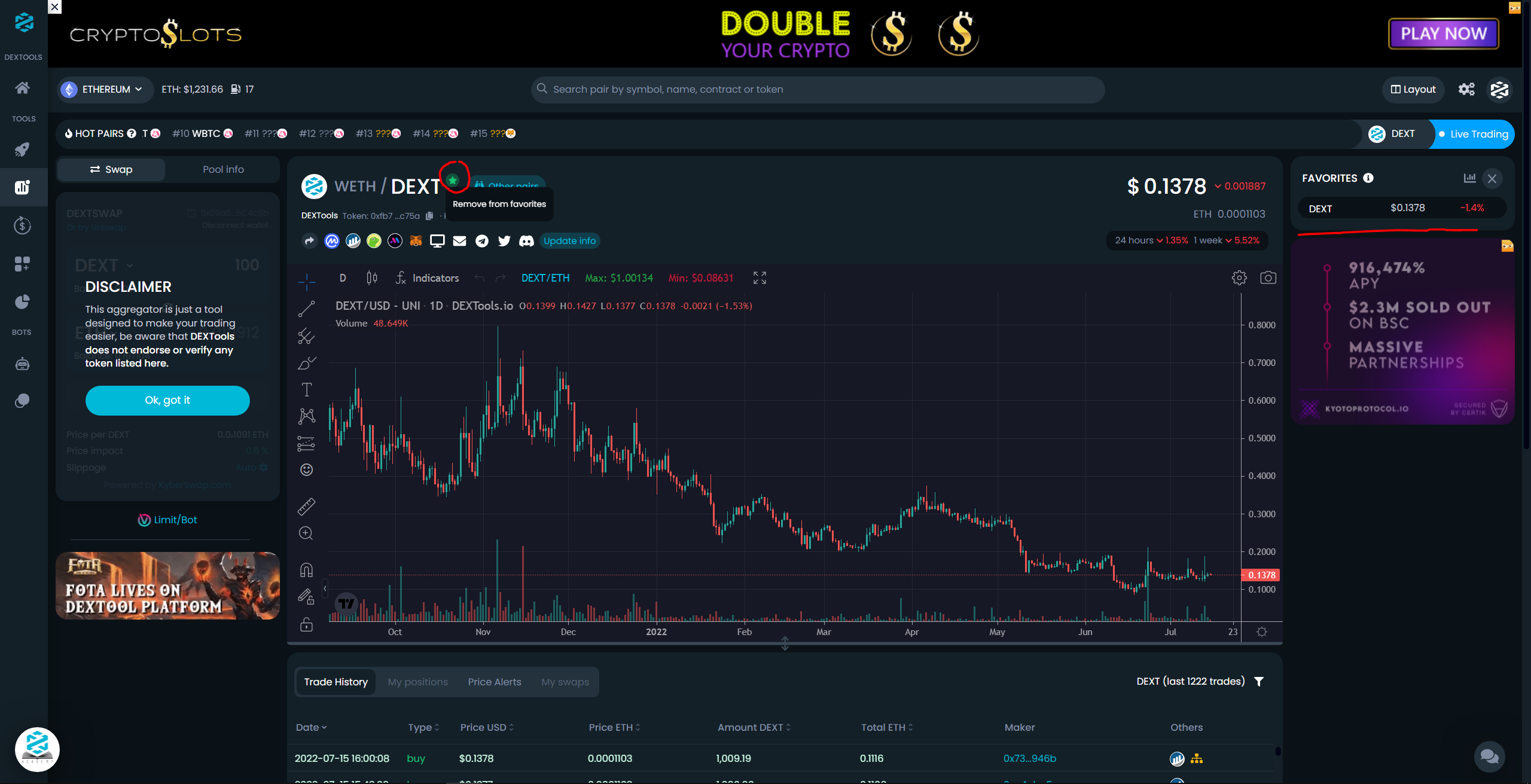The image size is (1531, 784).
Task: Switch to the Pool info tab
Action: pyautogui.click(x=223, y=170)
